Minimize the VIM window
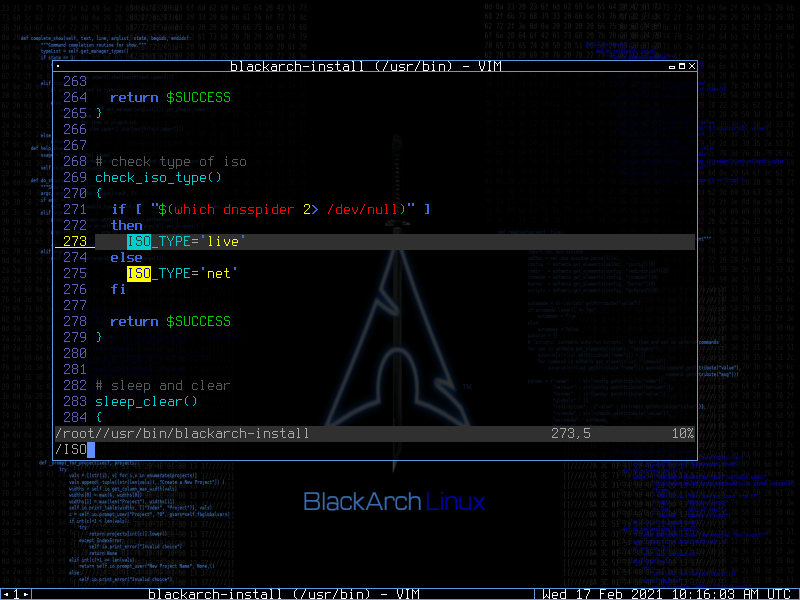 click(672, 67)
